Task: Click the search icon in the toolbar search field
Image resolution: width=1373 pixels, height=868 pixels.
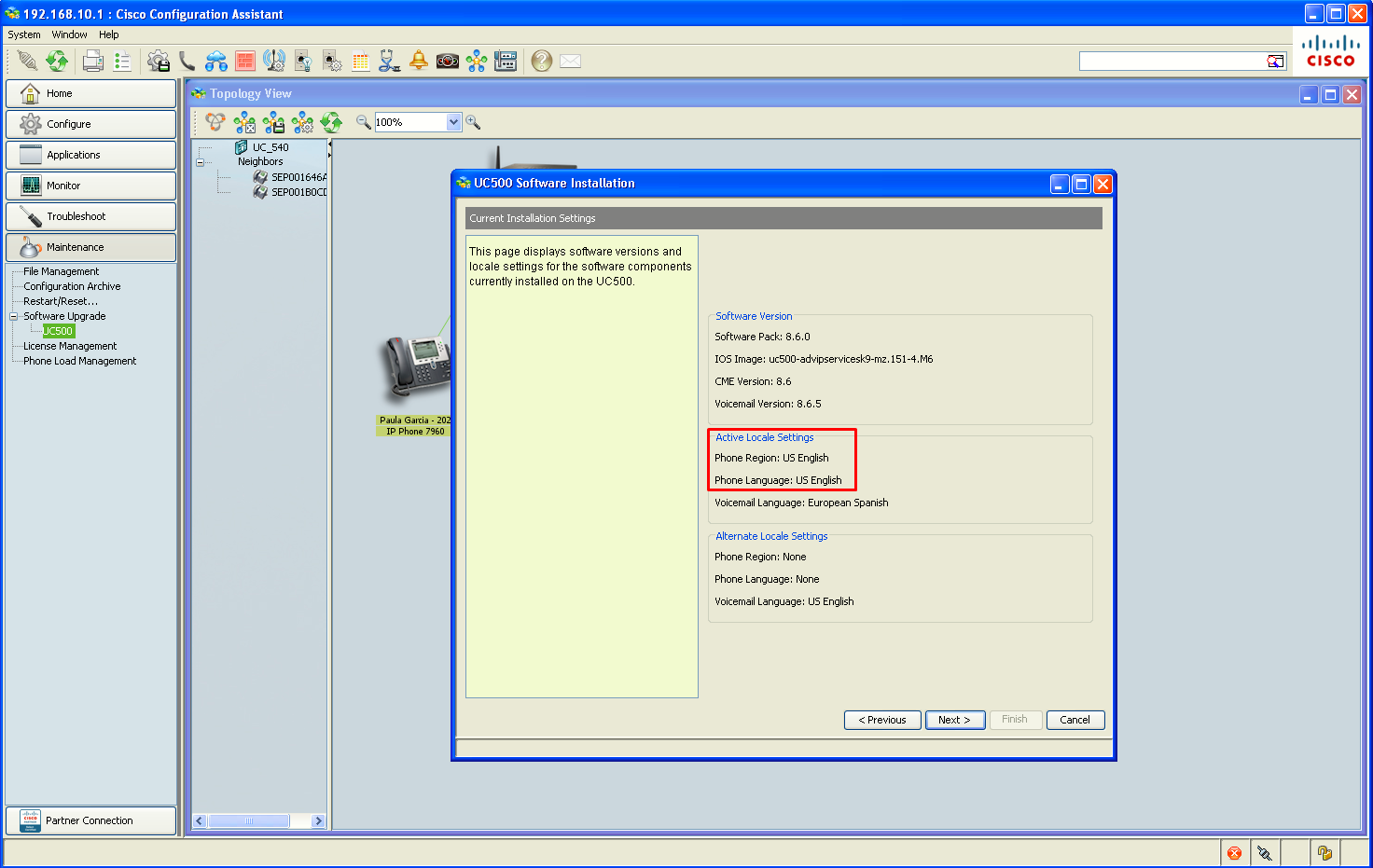Action: tap(1275, 61)
